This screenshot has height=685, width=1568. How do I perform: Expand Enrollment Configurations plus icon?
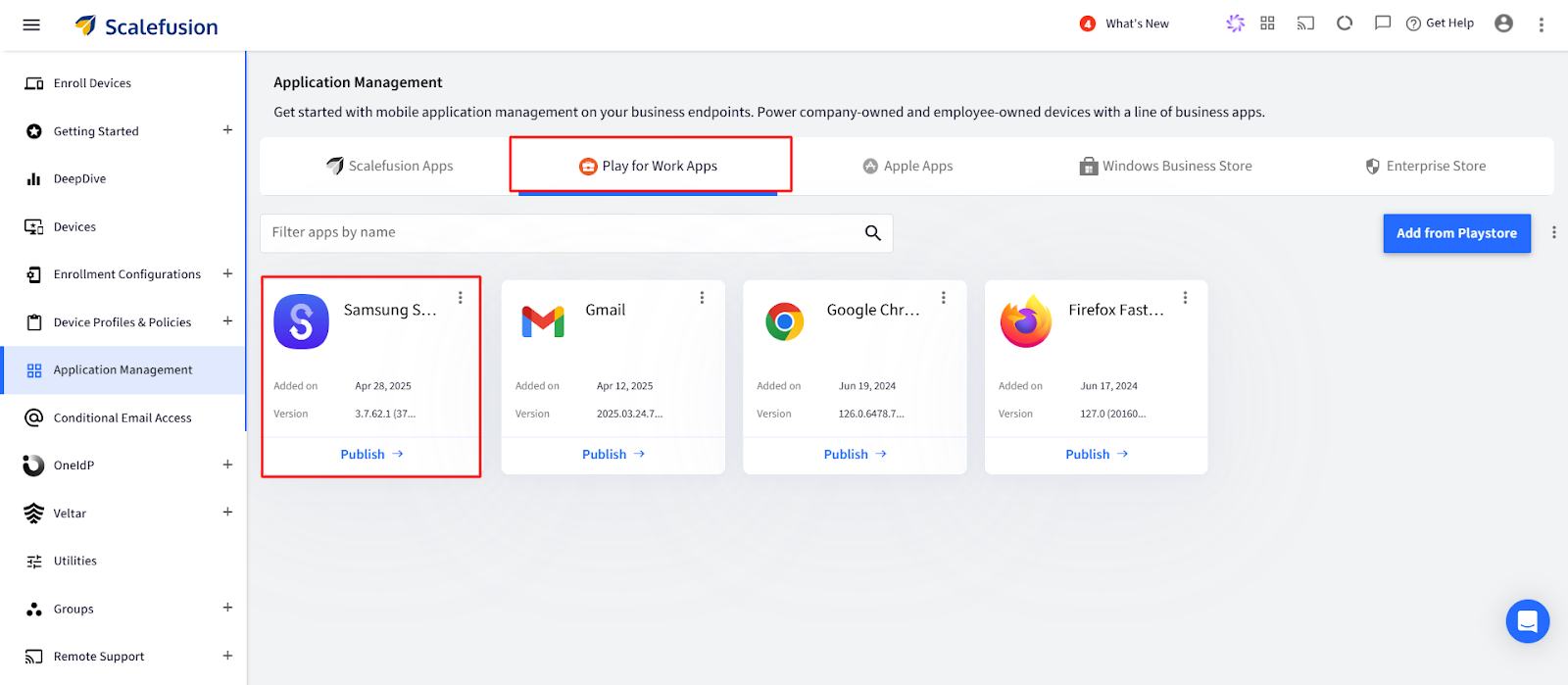coord(227,273)
